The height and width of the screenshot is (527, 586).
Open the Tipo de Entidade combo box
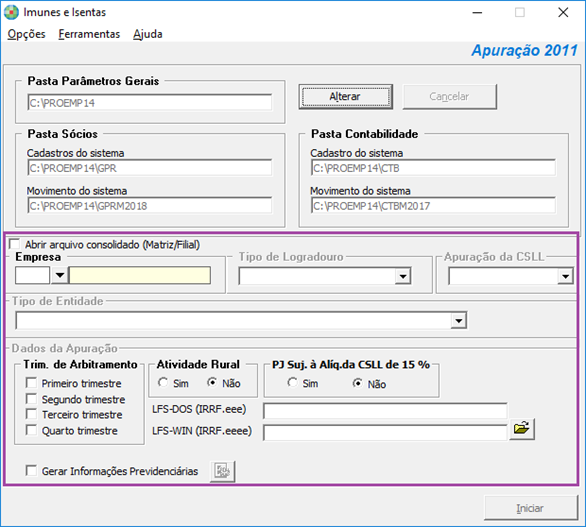459,321
